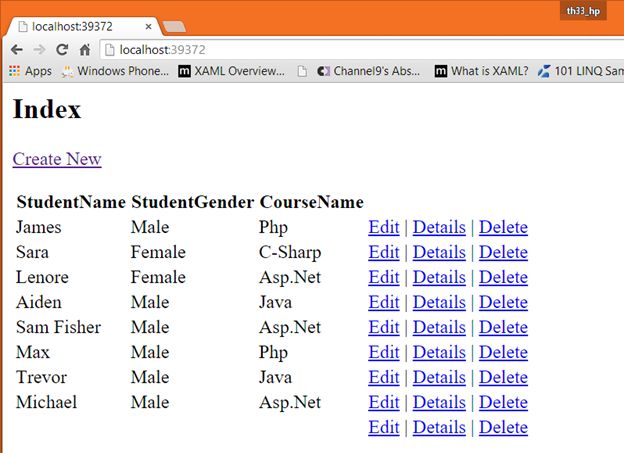Close the localhost:39372 tab
Image resolution: width=624 pixels, height=453 pixels.
pos(148,27)
